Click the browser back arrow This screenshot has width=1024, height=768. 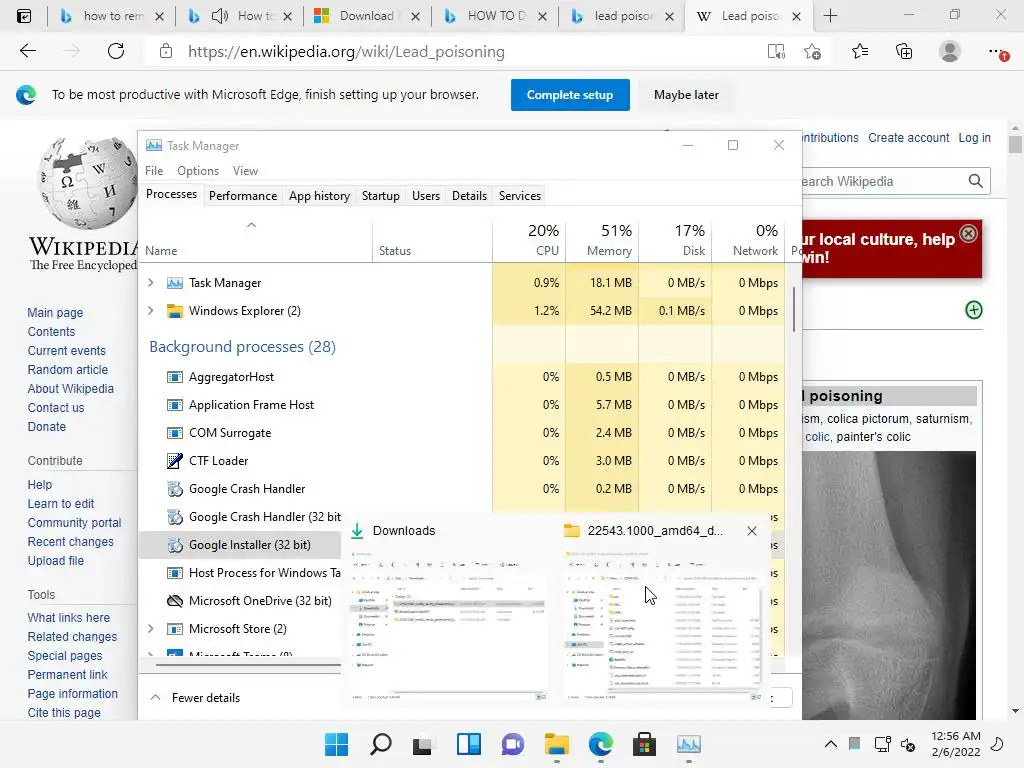click(28, 51)
